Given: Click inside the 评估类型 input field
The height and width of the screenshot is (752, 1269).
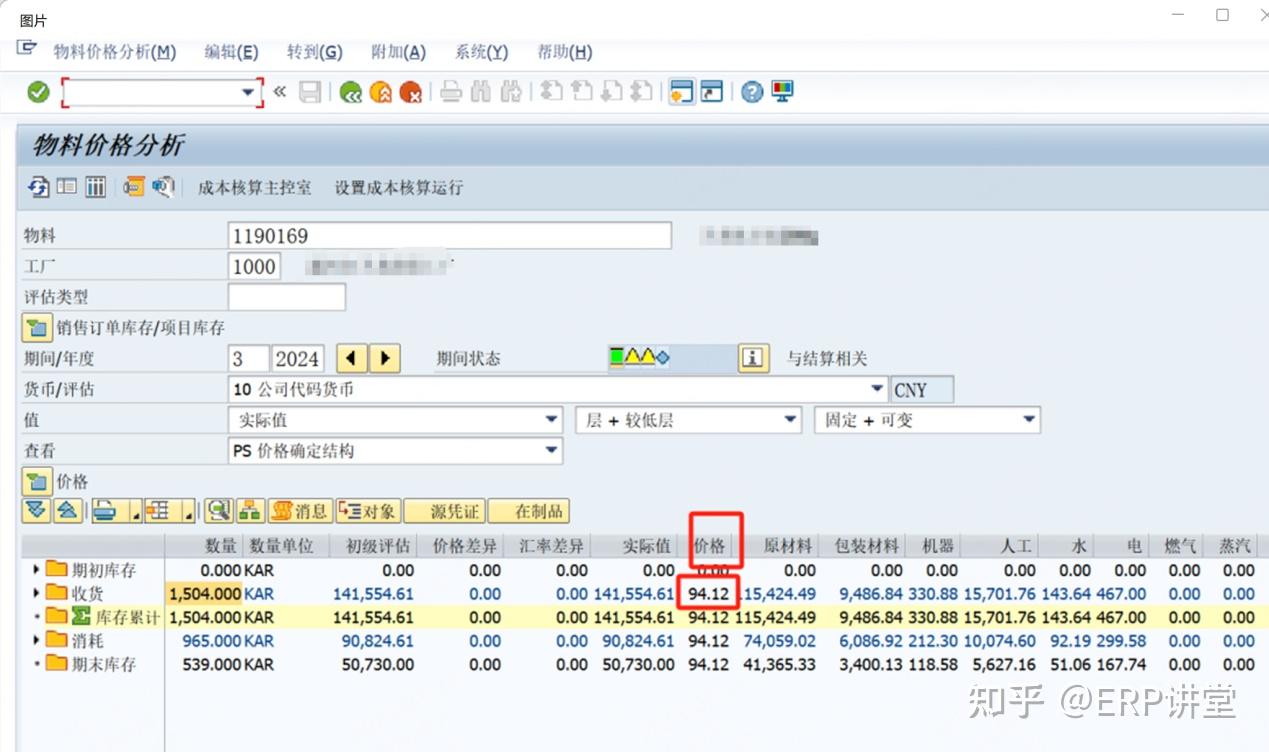Looking at the screenshot, I should [x=285, y=296].
